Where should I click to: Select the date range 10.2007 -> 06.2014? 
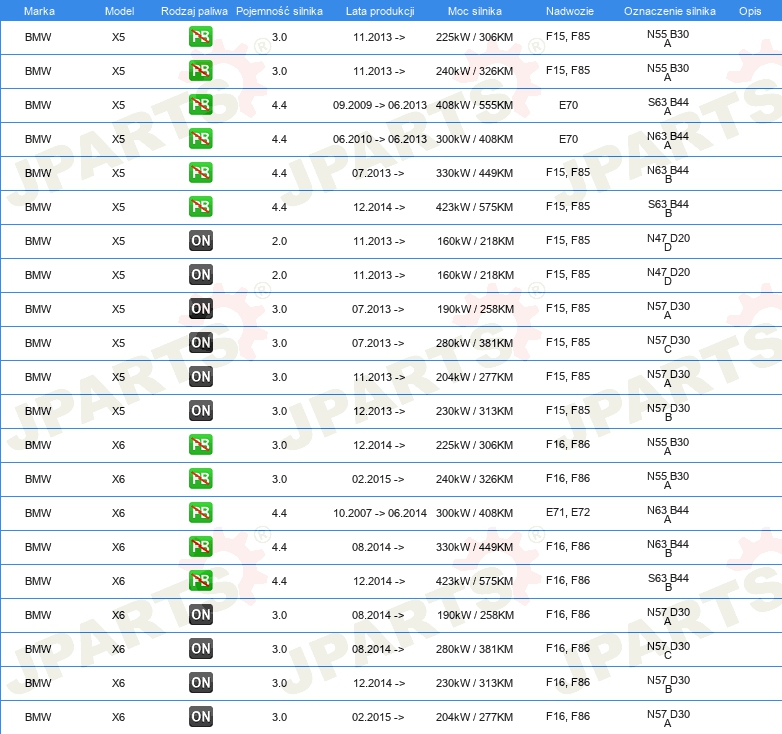coord(380,513)
